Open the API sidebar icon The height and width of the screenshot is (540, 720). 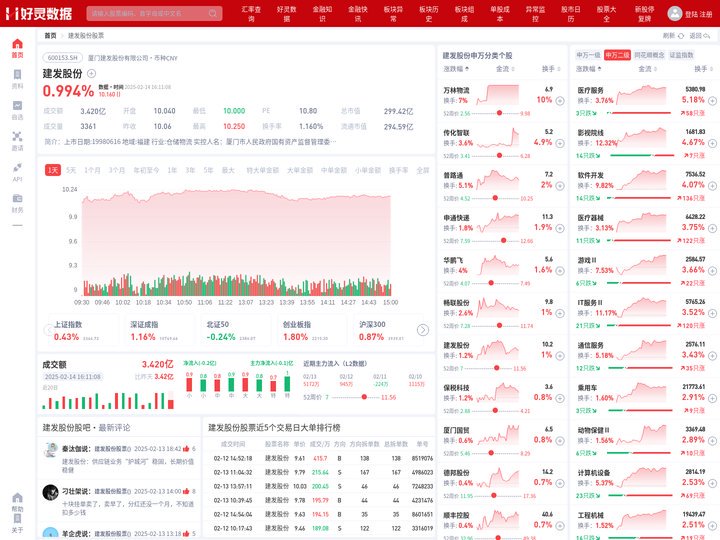click(x=17, y=167)
